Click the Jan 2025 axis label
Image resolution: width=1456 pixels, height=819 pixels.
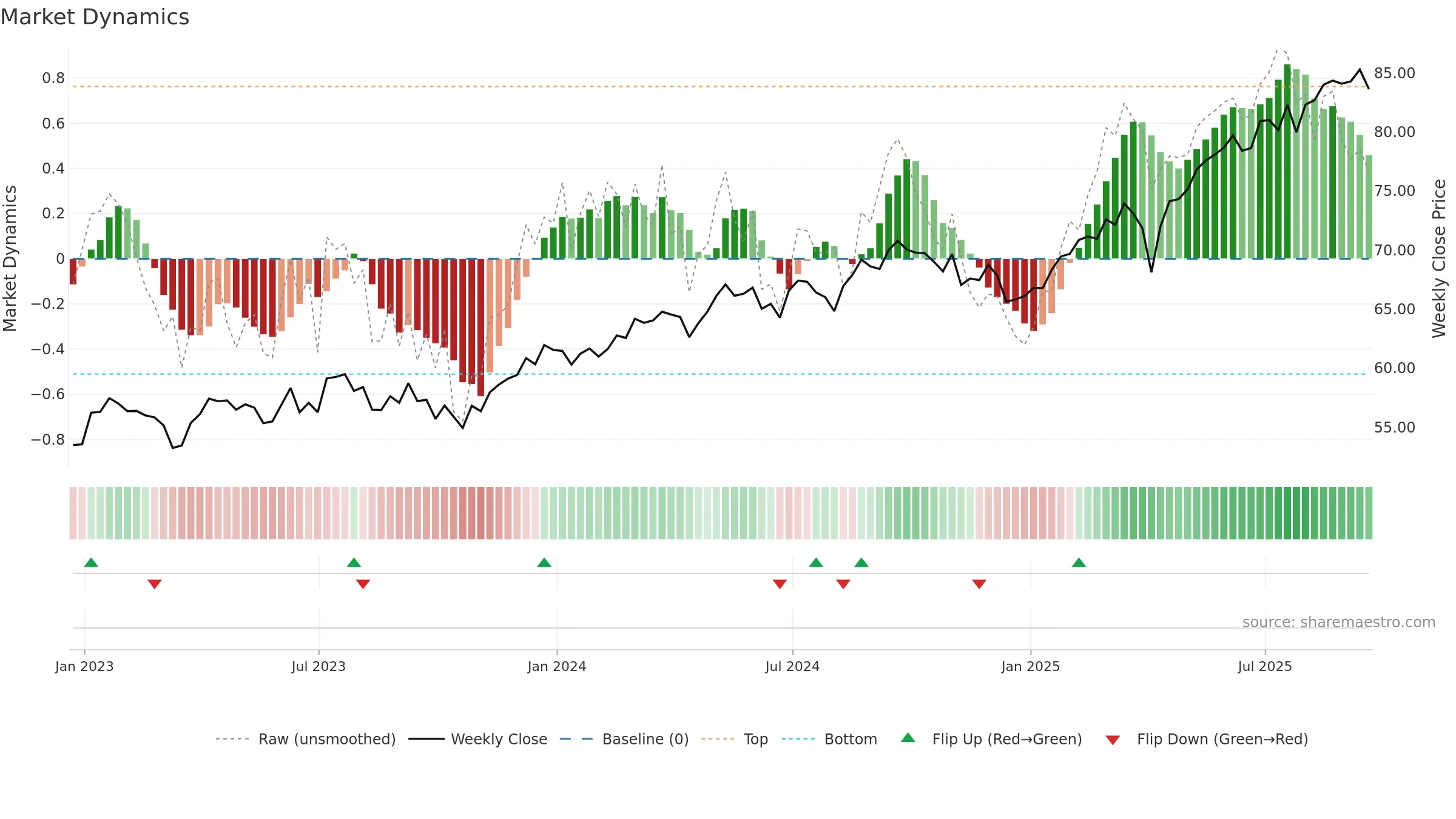(1031, 666)
